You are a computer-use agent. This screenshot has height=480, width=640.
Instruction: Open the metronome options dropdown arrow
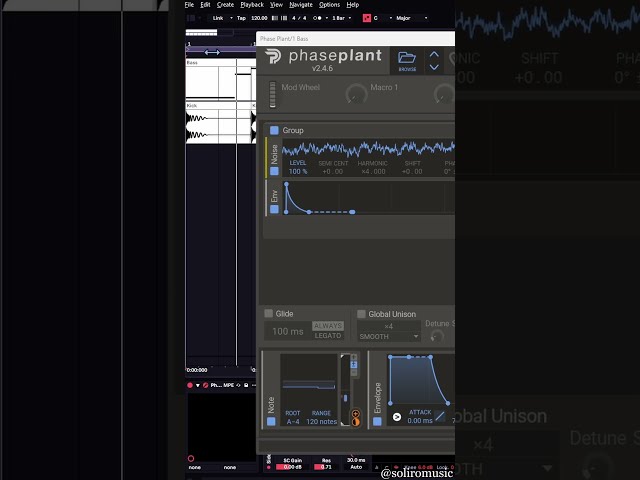[327, 18]
